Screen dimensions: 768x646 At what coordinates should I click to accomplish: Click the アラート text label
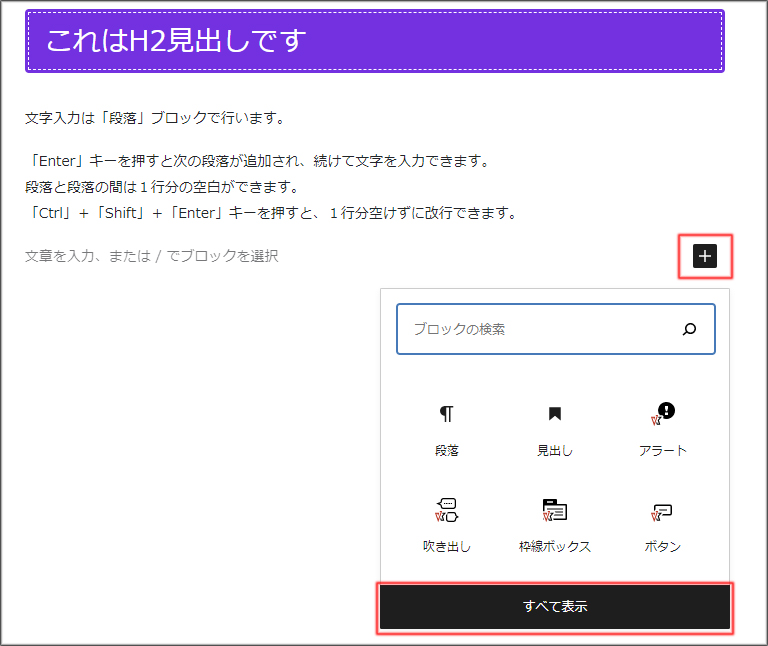click(663, 451)
